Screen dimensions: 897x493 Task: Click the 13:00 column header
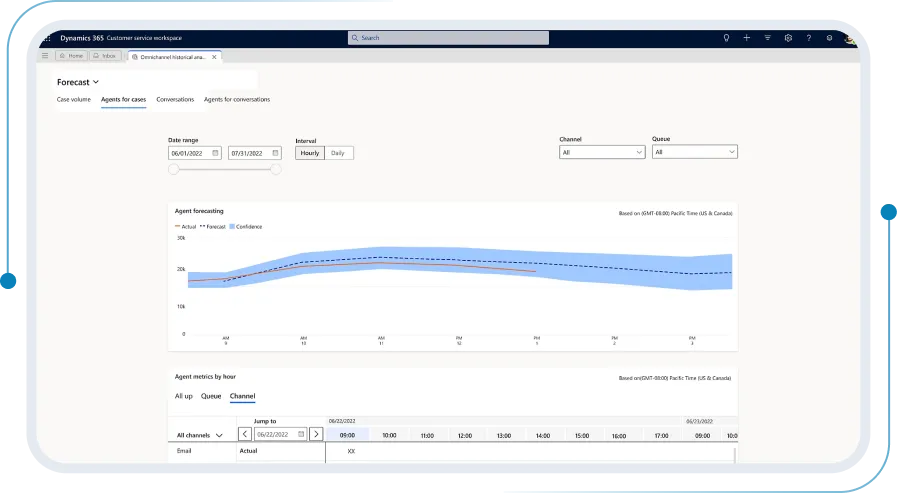(504, 436)
